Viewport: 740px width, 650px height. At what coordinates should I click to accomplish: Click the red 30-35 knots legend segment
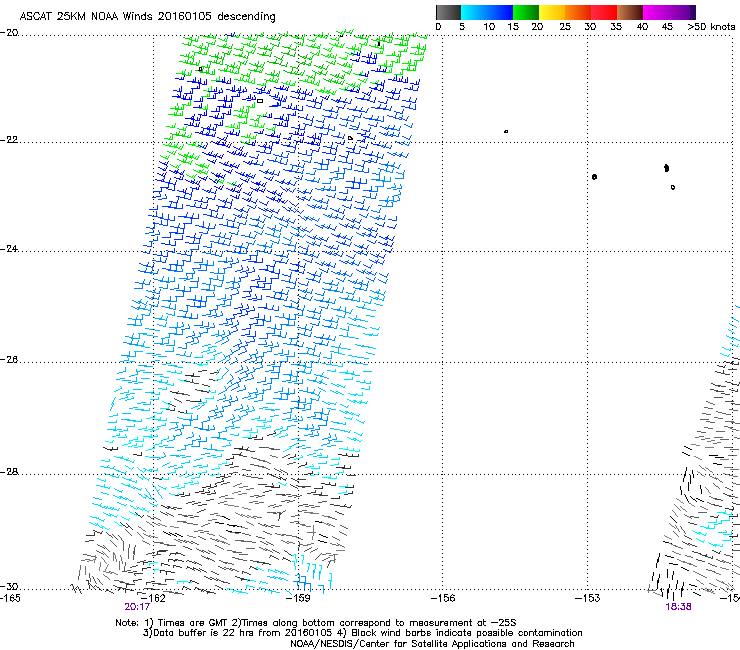(604, 12)
